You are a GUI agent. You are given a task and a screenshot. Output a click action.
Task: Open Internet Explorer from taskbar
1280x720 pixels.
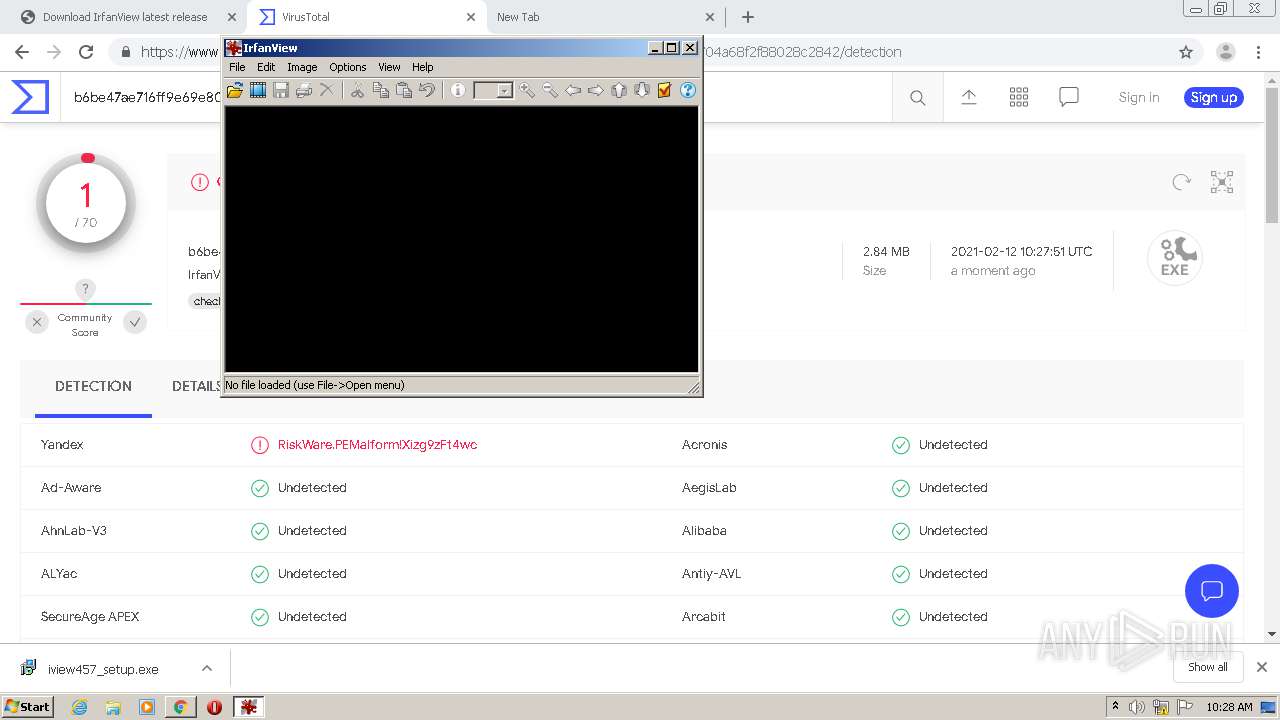80,707
